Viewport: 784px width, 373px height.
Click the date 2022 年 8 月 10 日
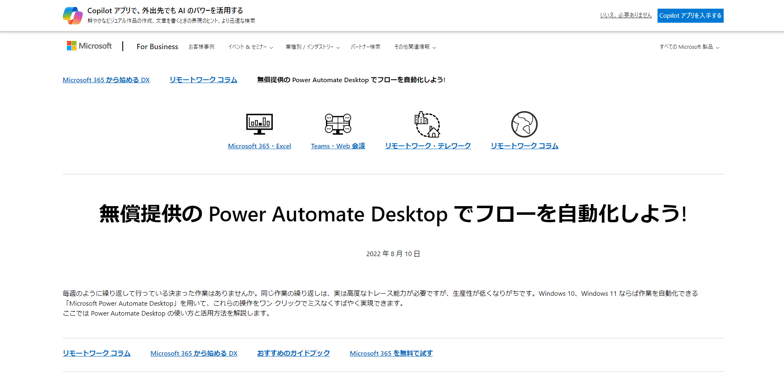pos(393,254)
